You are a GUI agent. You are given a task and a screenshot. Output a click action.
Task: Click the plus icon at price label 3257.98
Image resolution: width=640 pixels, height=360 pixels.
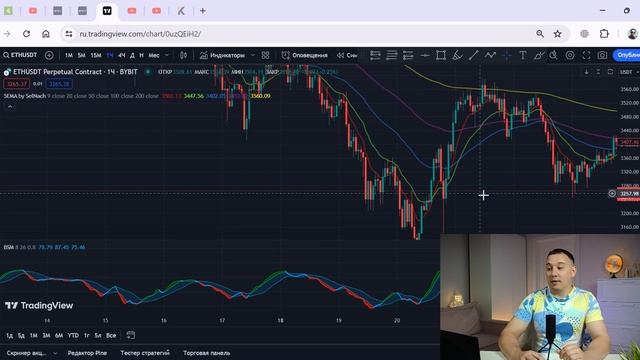pyautogui.click(x=612, y=193)
